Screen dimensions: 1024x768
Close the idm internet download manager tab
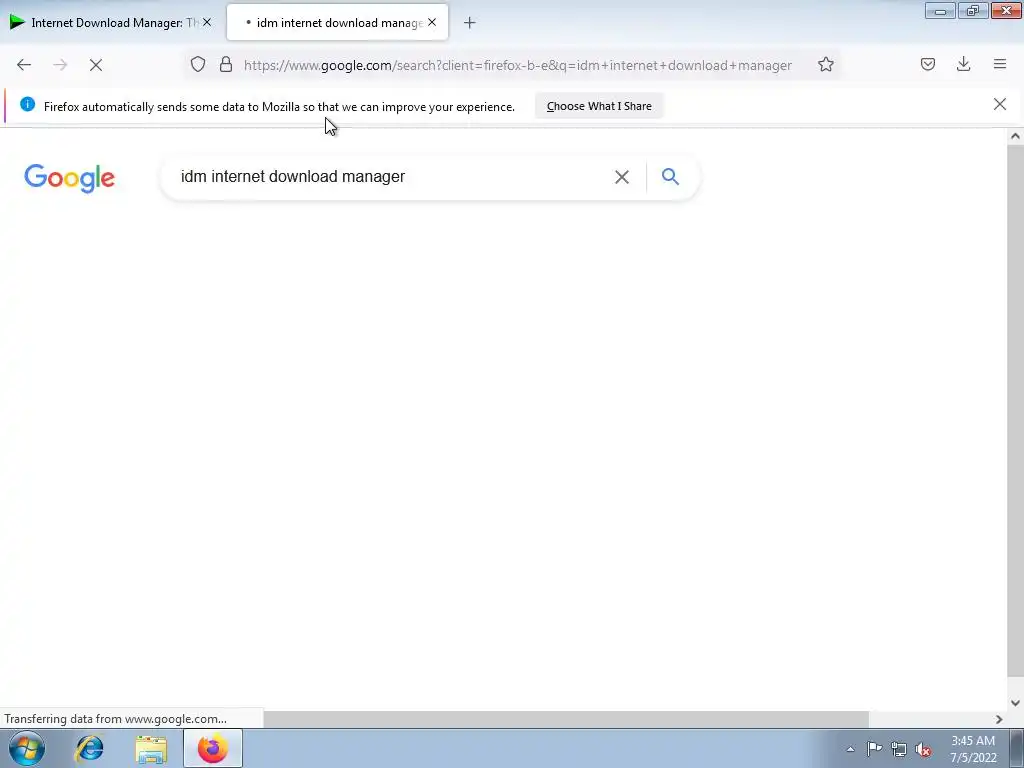(432, 22)
